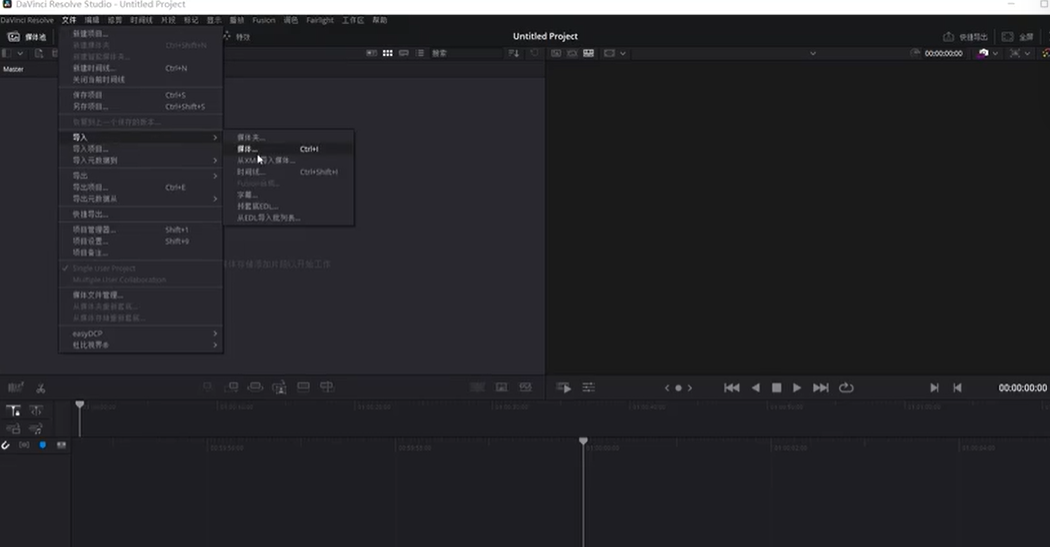This screenshot has width=1050, height=547.
Task: Click the jog wheel dot control
Action: 678,388
